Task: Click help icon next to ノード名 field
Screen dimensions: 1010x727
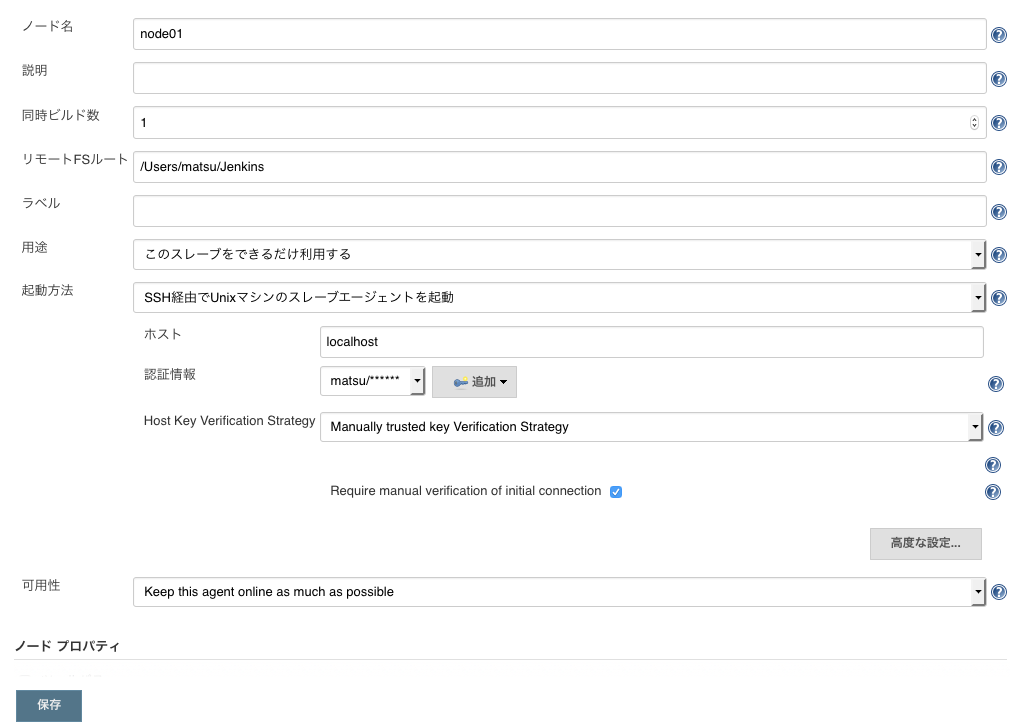Action: 998,36
